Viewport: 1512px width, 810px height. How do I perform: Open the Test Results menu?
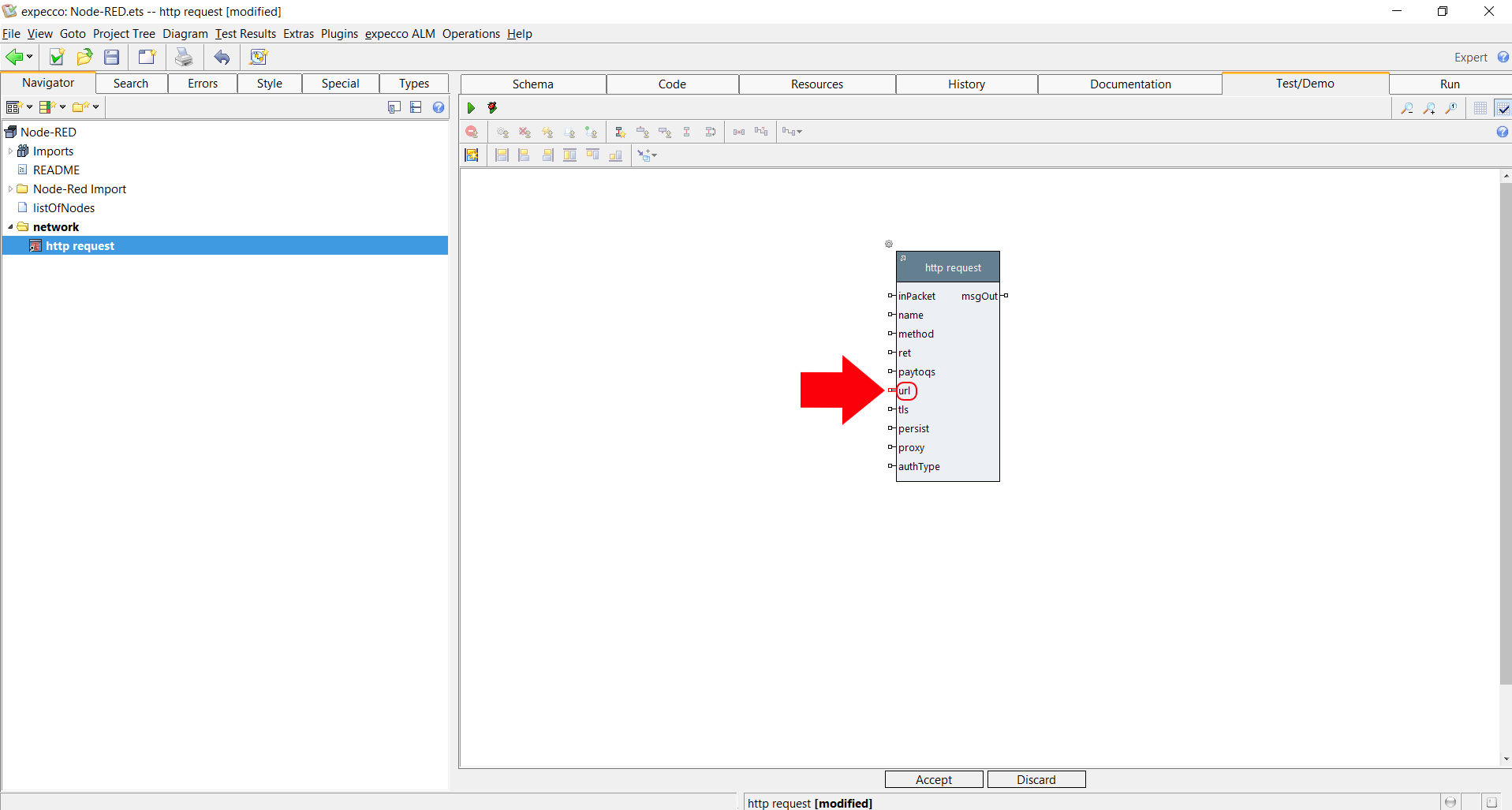245,34
